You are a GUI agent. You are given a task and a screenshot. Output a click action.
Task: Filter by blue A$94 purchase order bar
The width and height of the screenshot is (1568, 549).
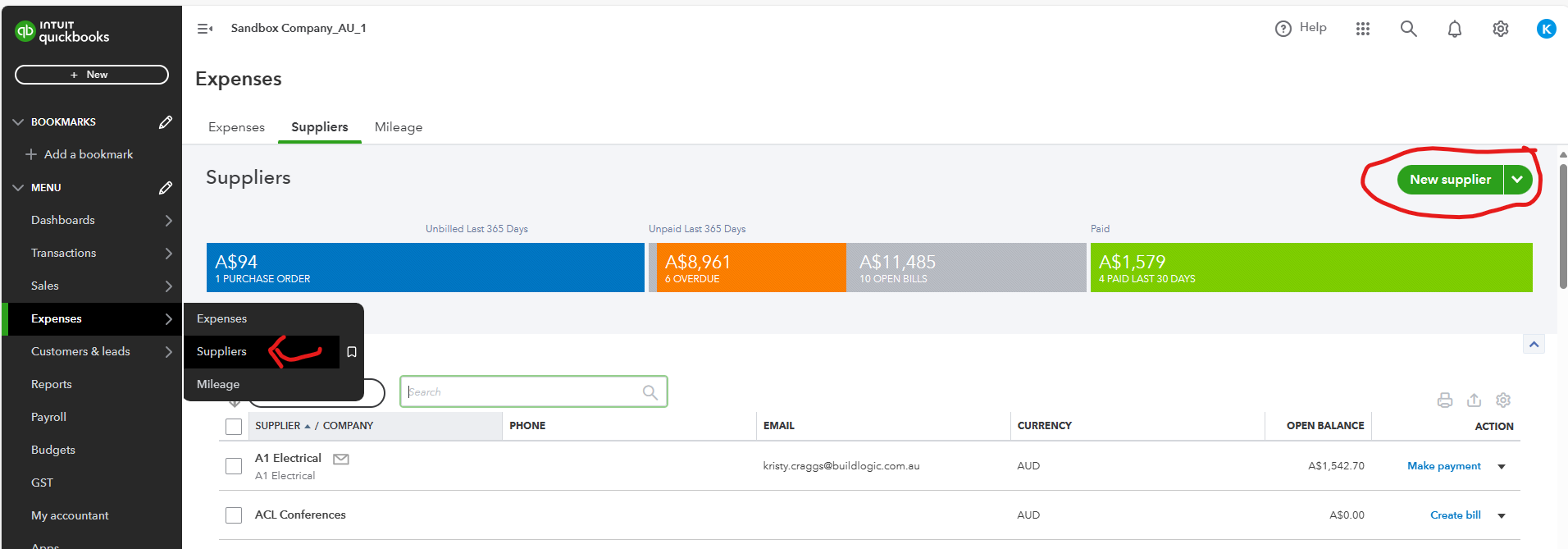click(426, 268)
